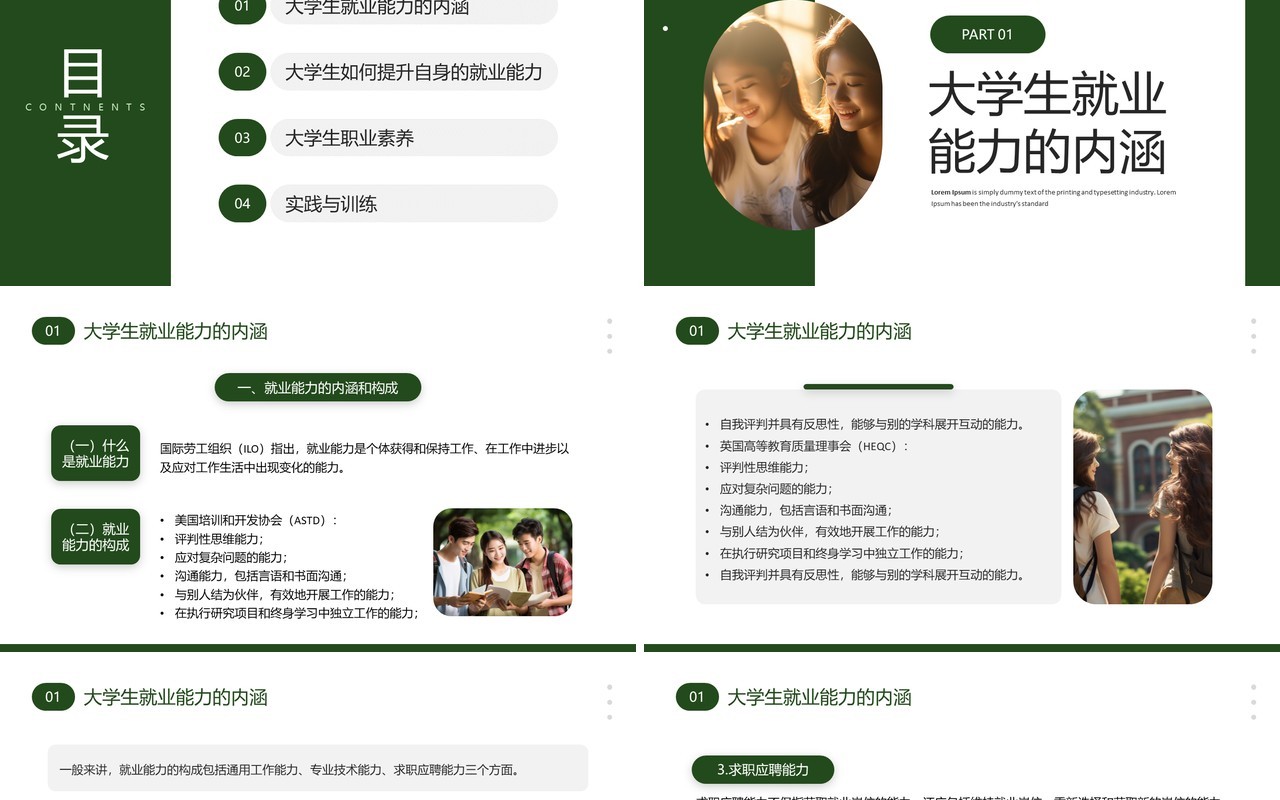Click the three dots on the 3.求职应聘能力 slide
Viewport: 1280px width, 800px height.
pos(1254,702)
